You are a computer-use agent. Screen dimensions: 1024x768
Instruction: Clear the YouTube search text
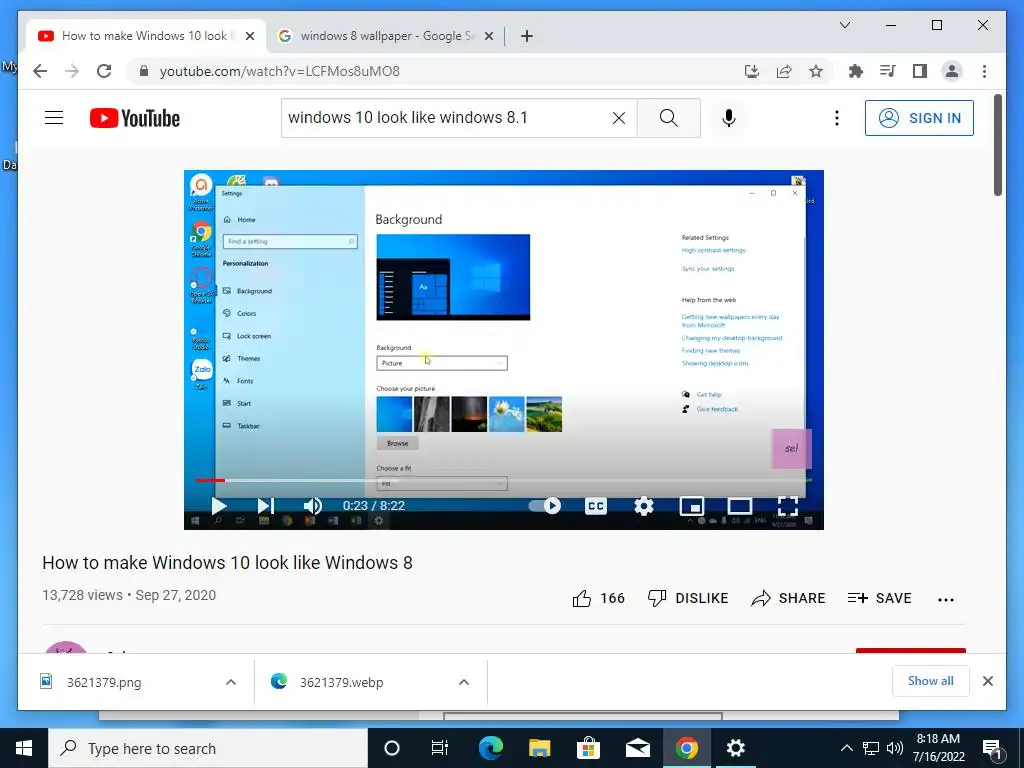pyautogui.click(x=618, y=118)
